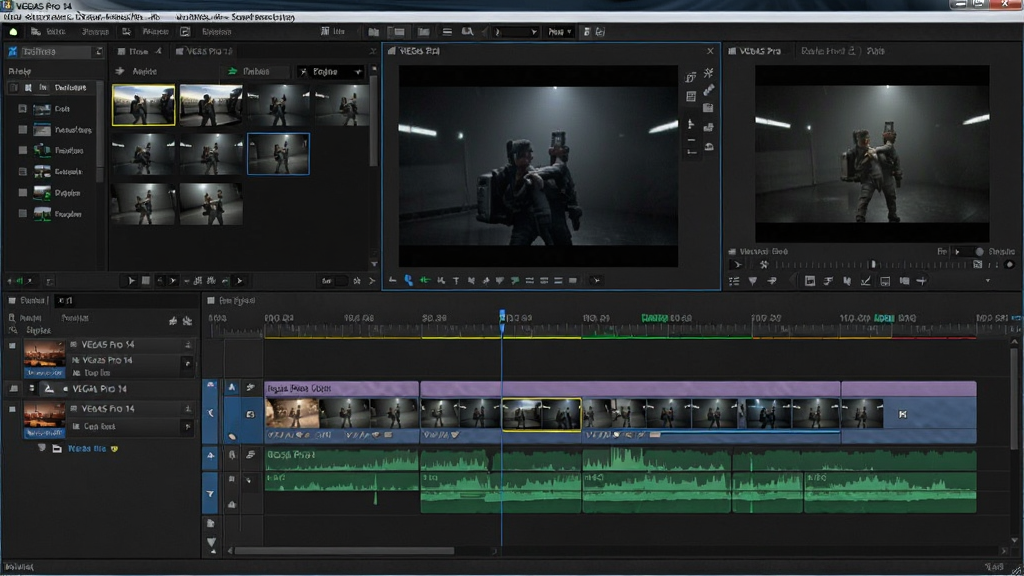Click the resize grip icon in the status bar corner
This screenshot has height=576, width=1024.
1016,569
